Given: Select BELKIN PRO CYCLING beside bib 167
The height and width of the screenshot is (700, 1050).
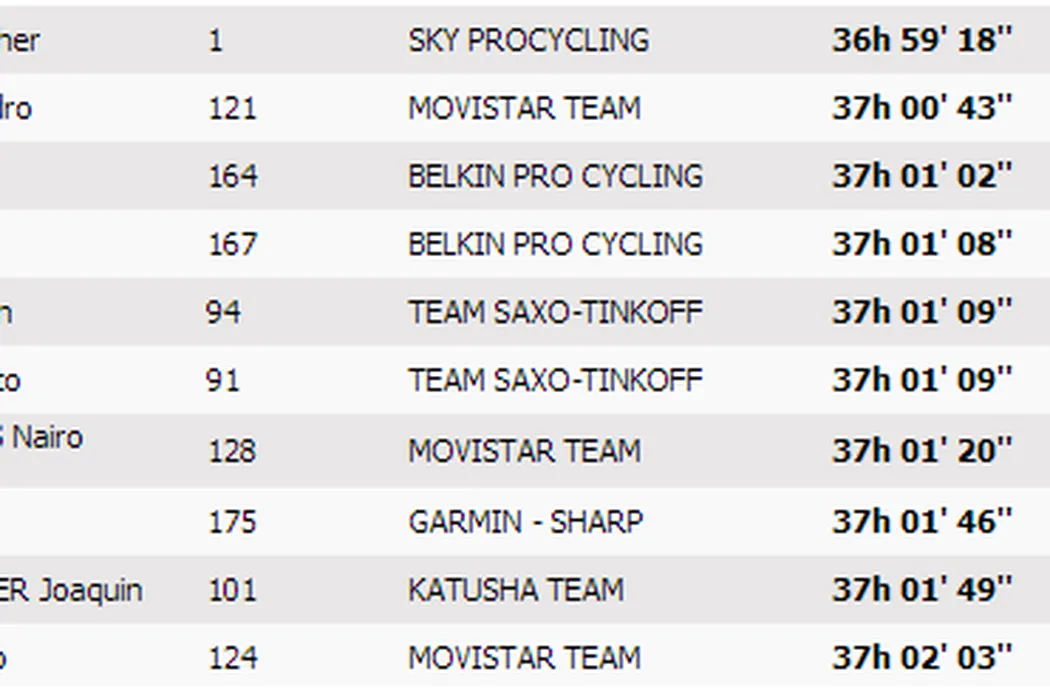Looking at the screenshot, I should coord(555,244).
